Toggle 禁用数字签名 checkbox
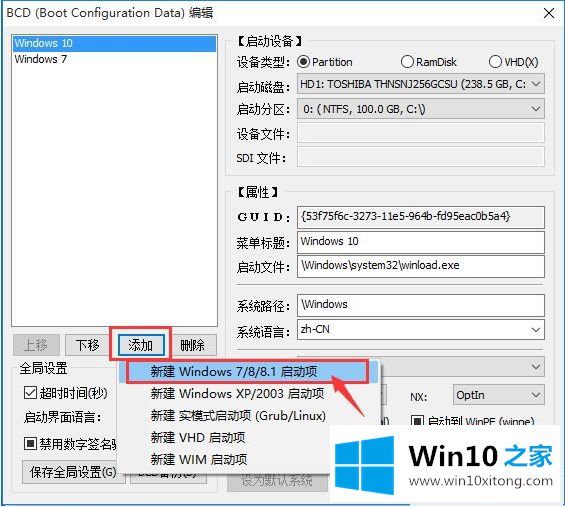This screenshot has width=565, height=507. (30, 444)
